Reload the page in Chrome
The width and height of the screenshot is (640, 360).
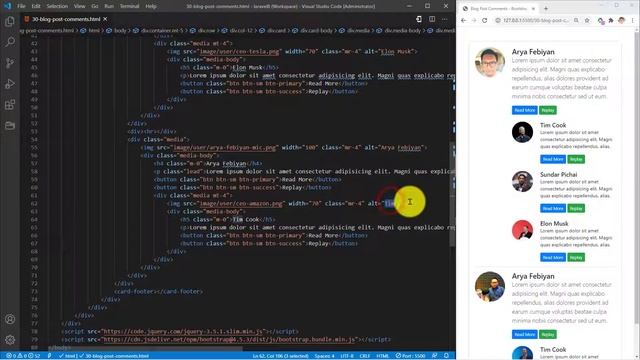coord(484,20)
